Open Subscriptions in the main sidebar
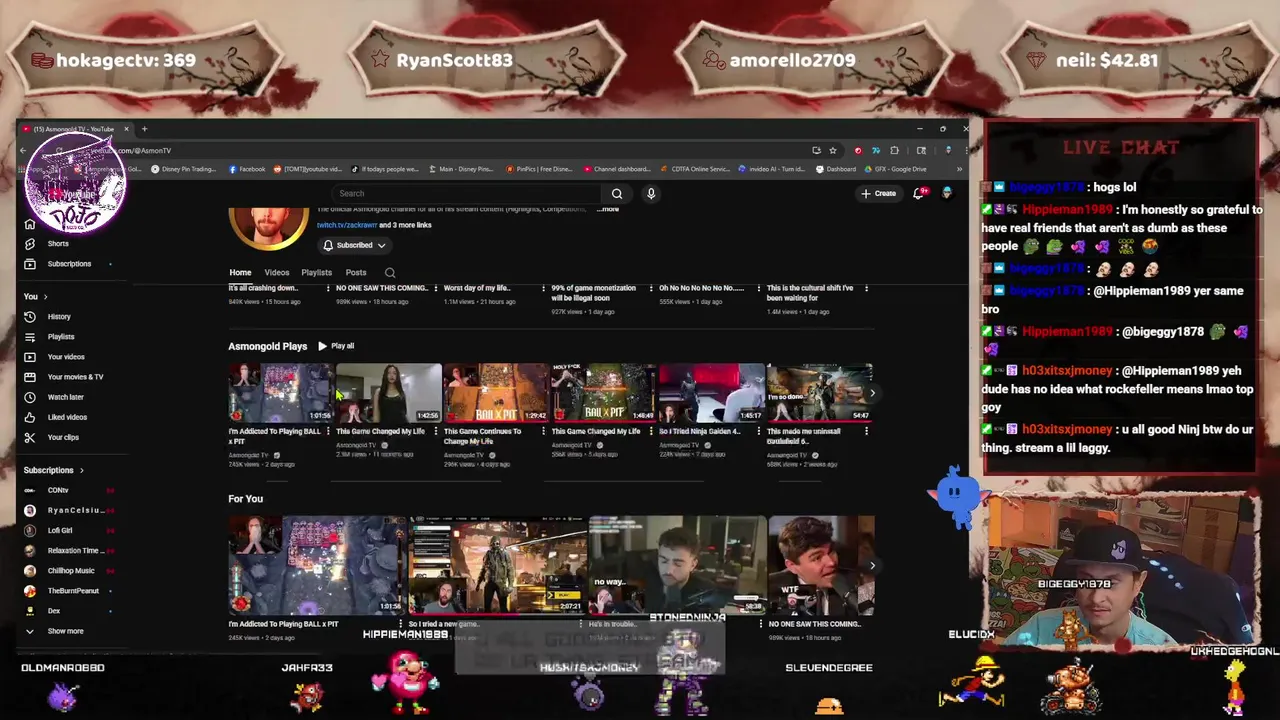 pos(69,264)
